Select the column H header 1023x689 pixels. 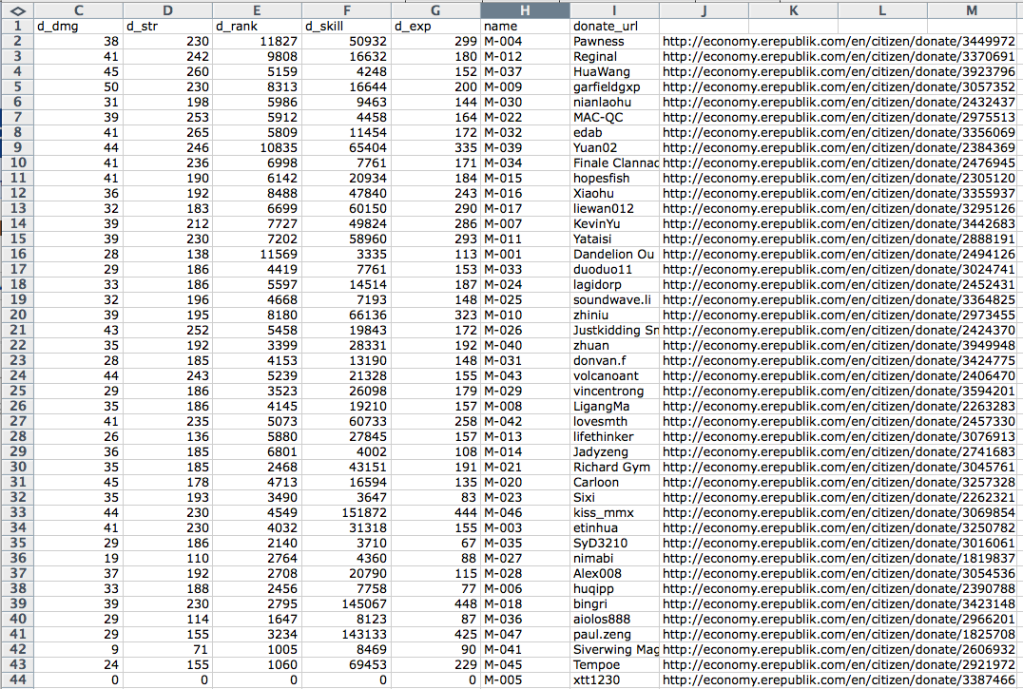(525, 9)
